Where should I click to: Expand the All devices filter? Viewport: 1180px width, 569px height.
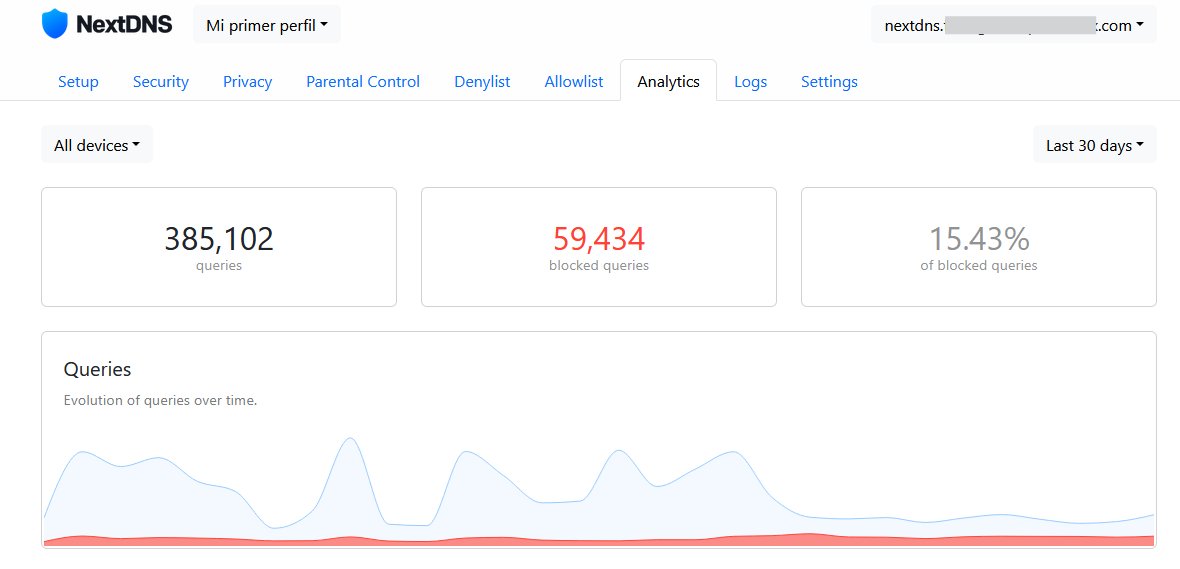(97, 145)
